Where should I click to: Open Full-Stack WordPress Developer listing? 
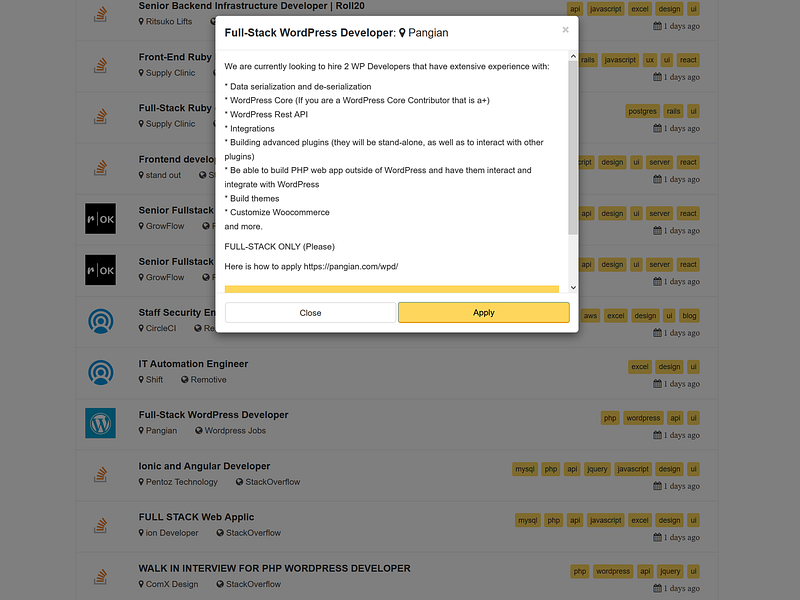[213, 415]
